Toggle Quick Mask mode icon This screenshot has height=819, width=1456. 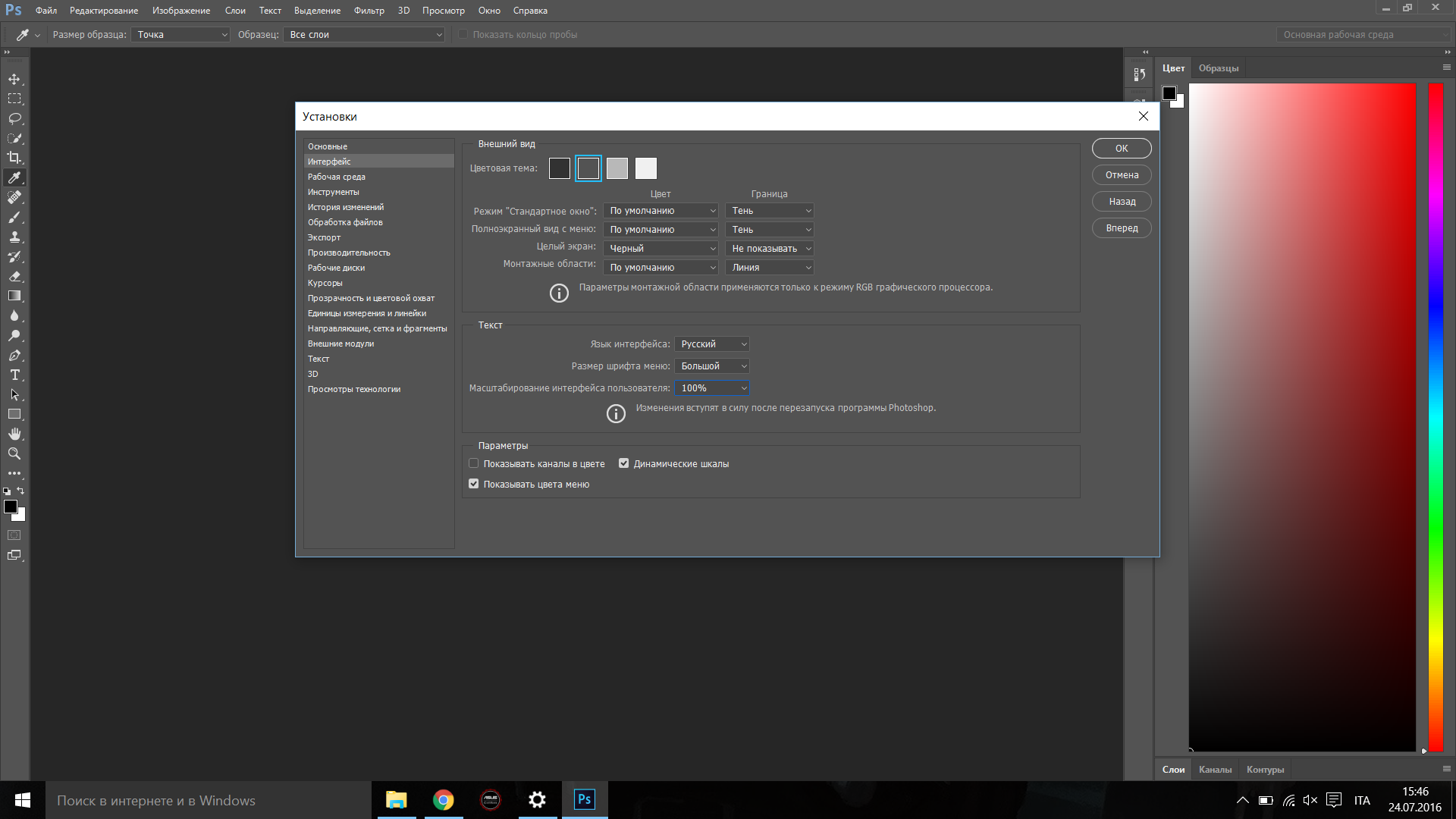[14, 535]
